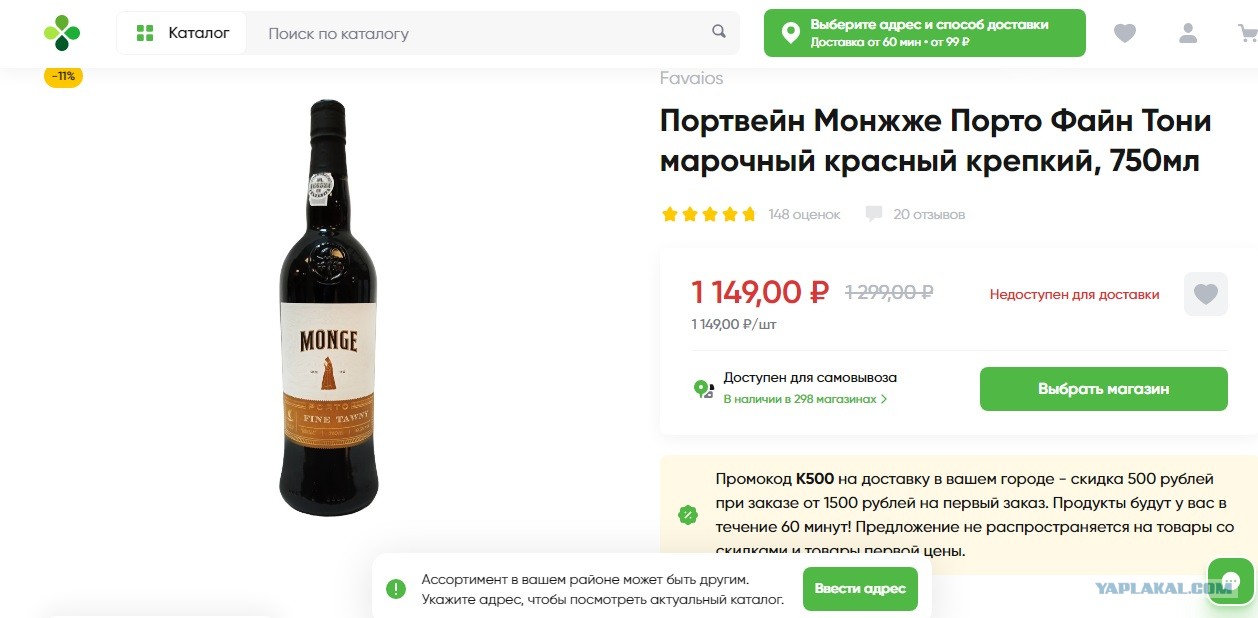Viewport: 1258px width, 618px height.
Task: Click the Ввести адрес button
Action: (860, 588)
